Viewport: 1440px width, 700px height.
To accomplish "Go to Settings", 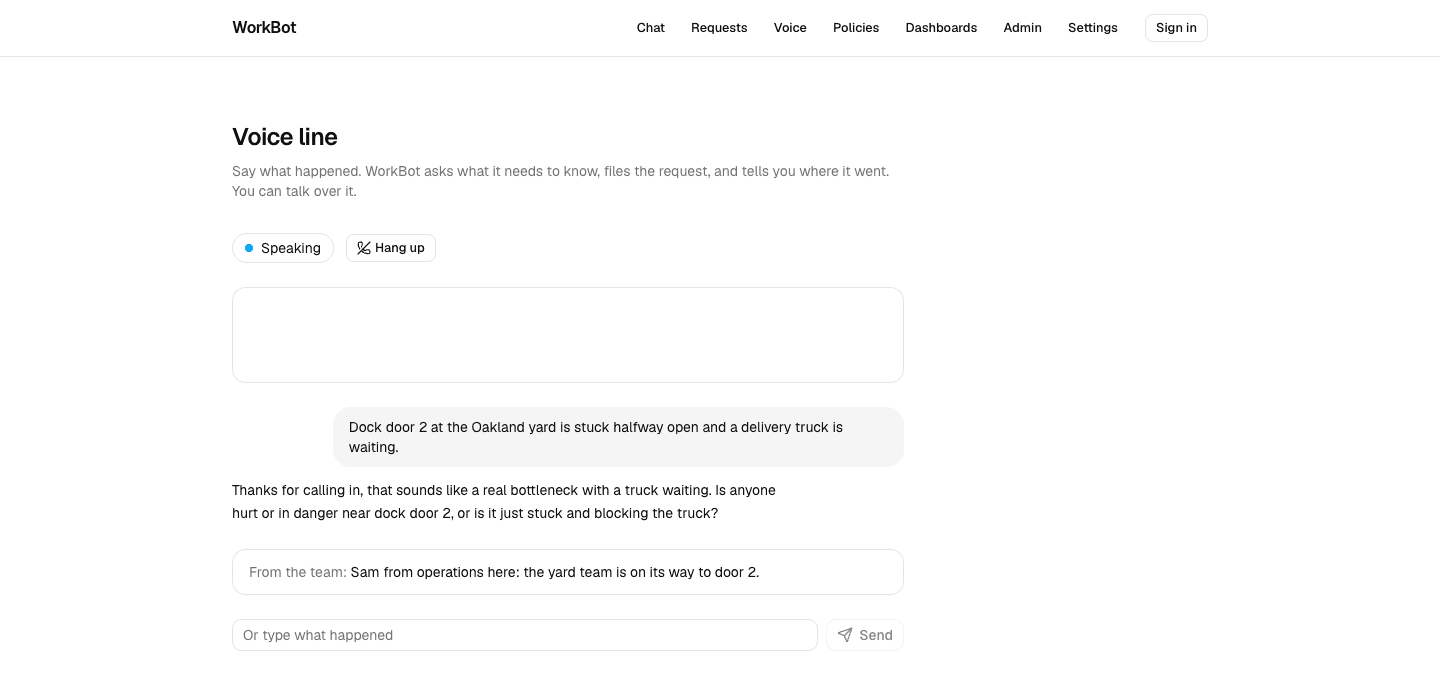I will coord(1093,28).
